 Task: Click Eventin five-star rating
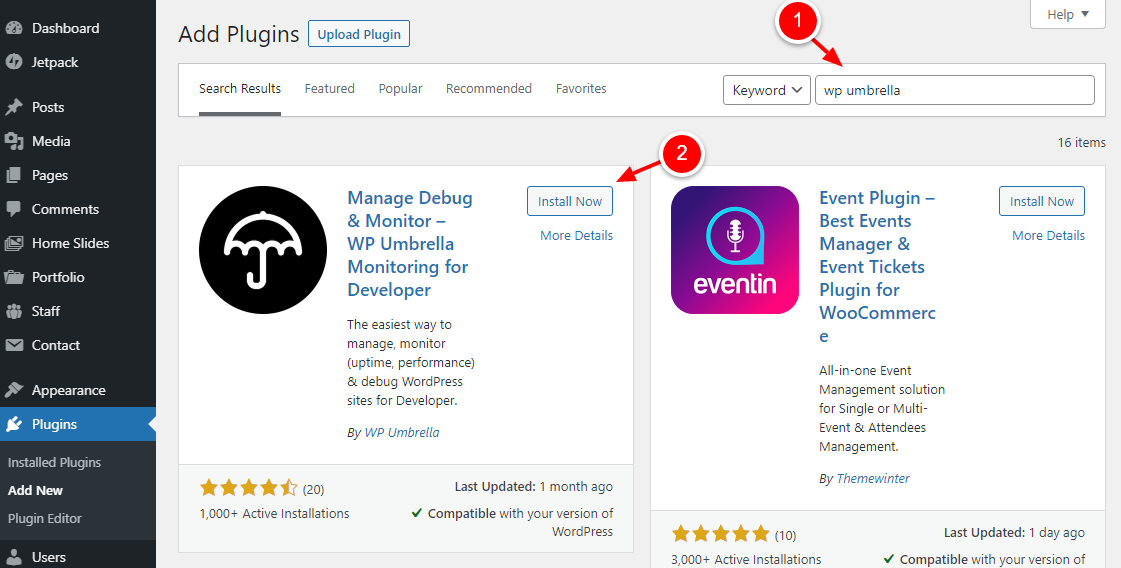tap(721, 534)
